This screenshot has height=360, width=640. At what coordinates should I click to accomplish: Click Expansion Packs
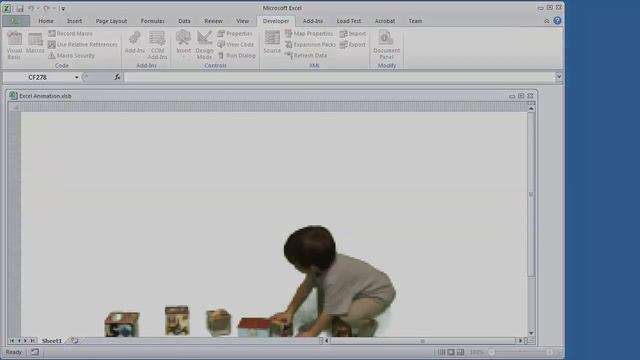tap(310, 44)
